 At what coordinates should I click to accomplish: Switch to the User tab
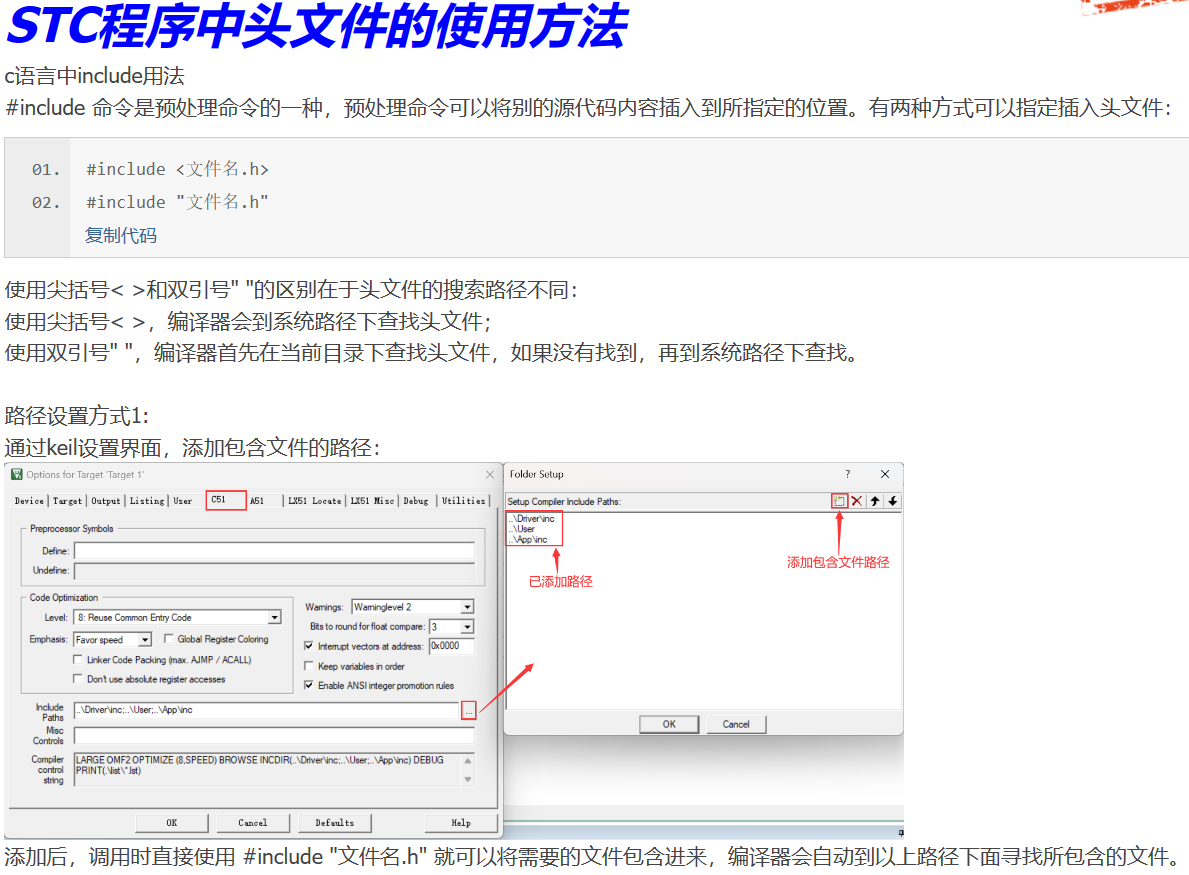click(183, 501)
